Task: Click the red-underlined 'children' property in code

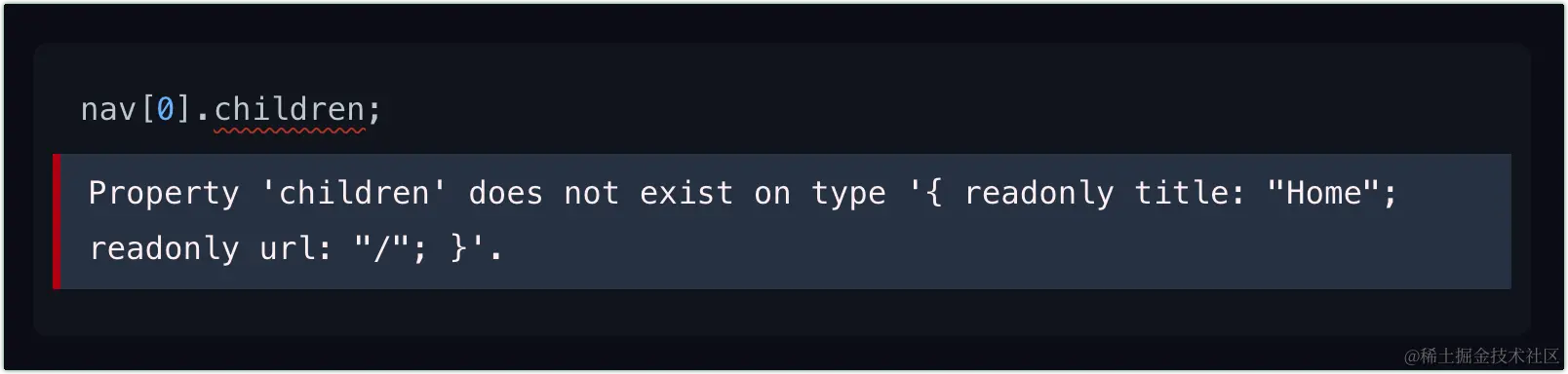Action: pyautogui.click(x=290, y=109)
